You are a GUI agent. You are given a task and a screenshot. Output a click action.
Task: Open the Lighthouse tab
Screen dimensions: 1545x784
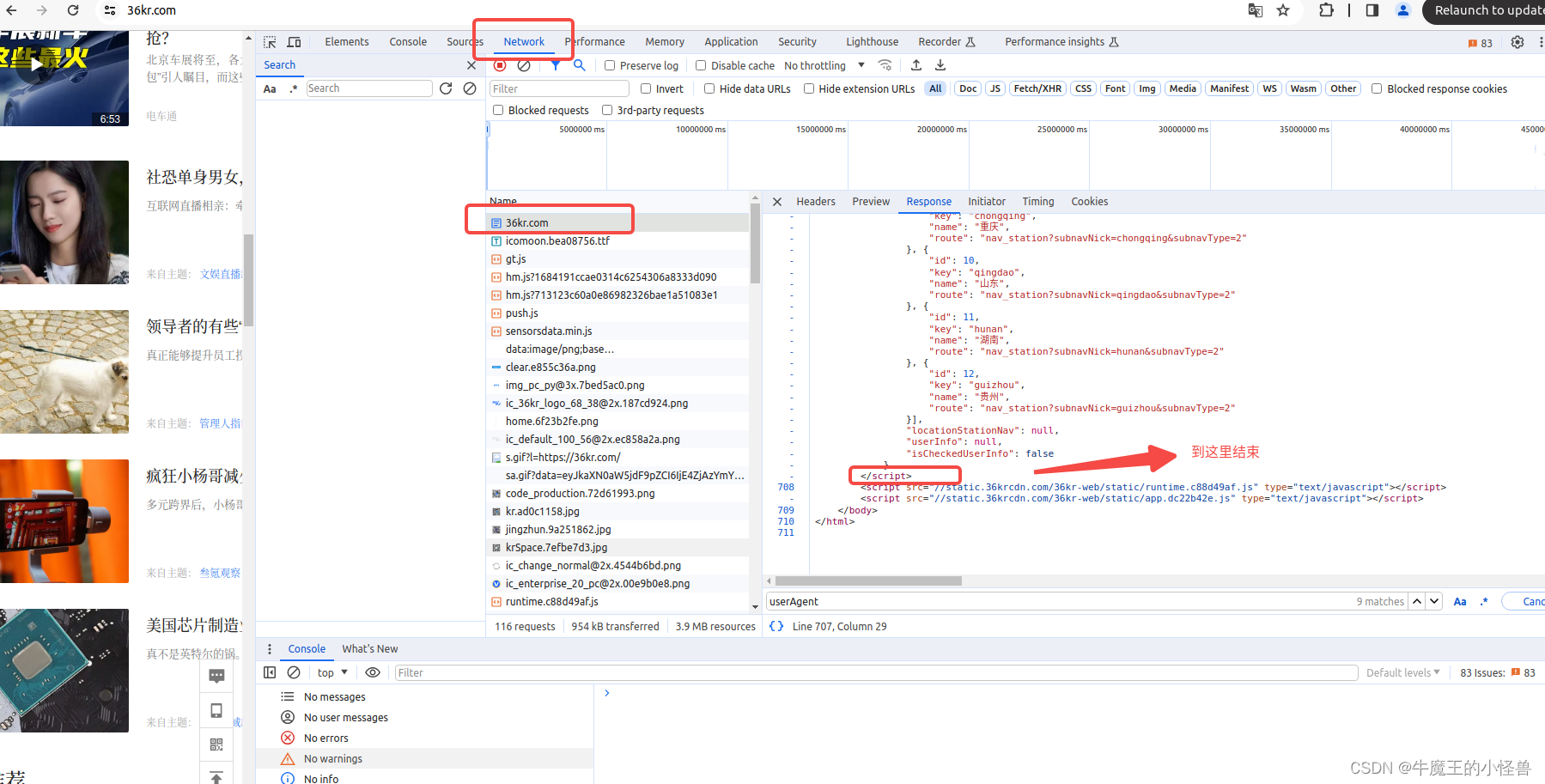pyautogui.click(x=872, y=42)
